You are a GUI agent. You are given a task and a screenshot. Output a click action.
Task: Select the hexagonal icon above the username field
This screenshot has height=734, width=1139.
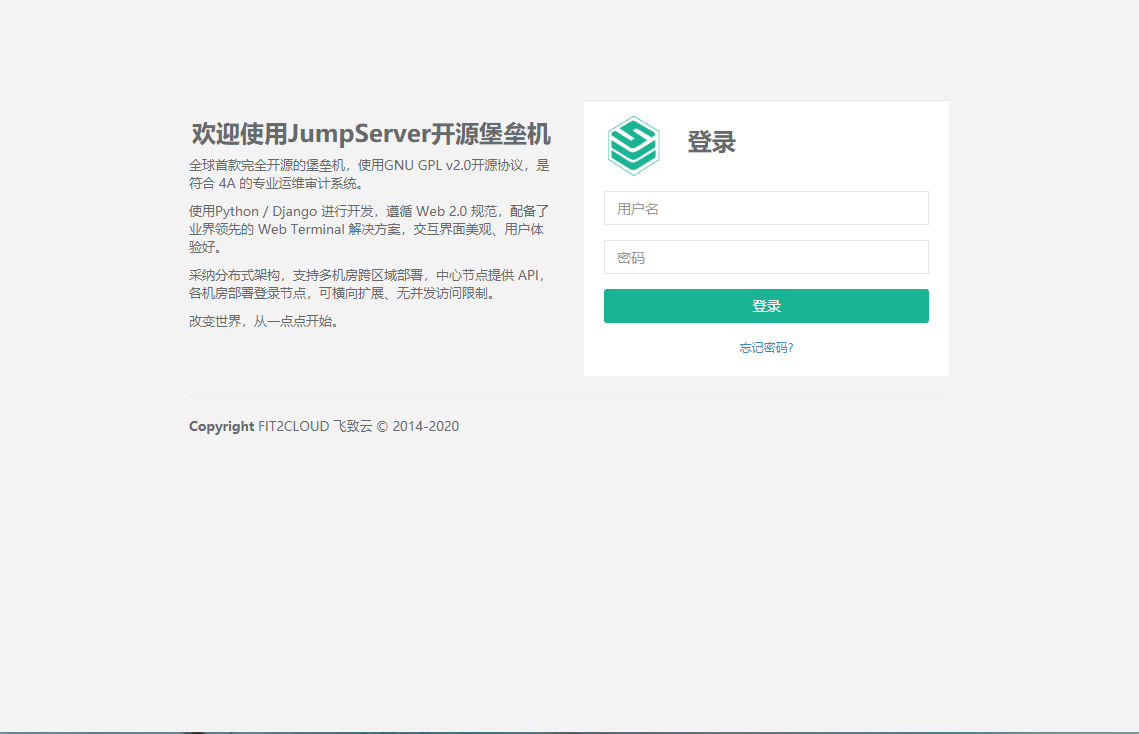(x=634, y=144)
